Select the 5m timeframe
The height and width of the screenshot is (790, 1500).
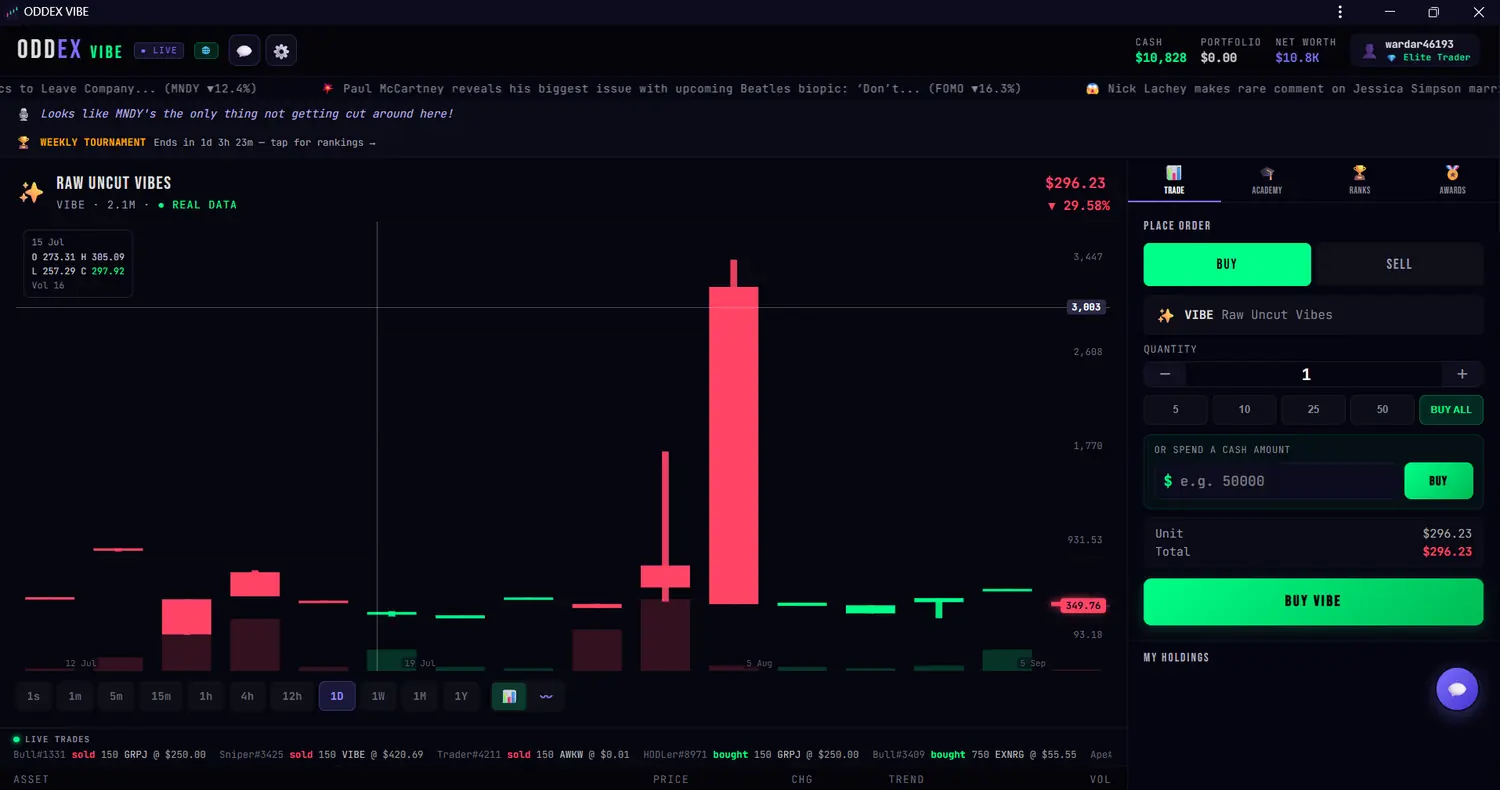[x=116, y=696]
